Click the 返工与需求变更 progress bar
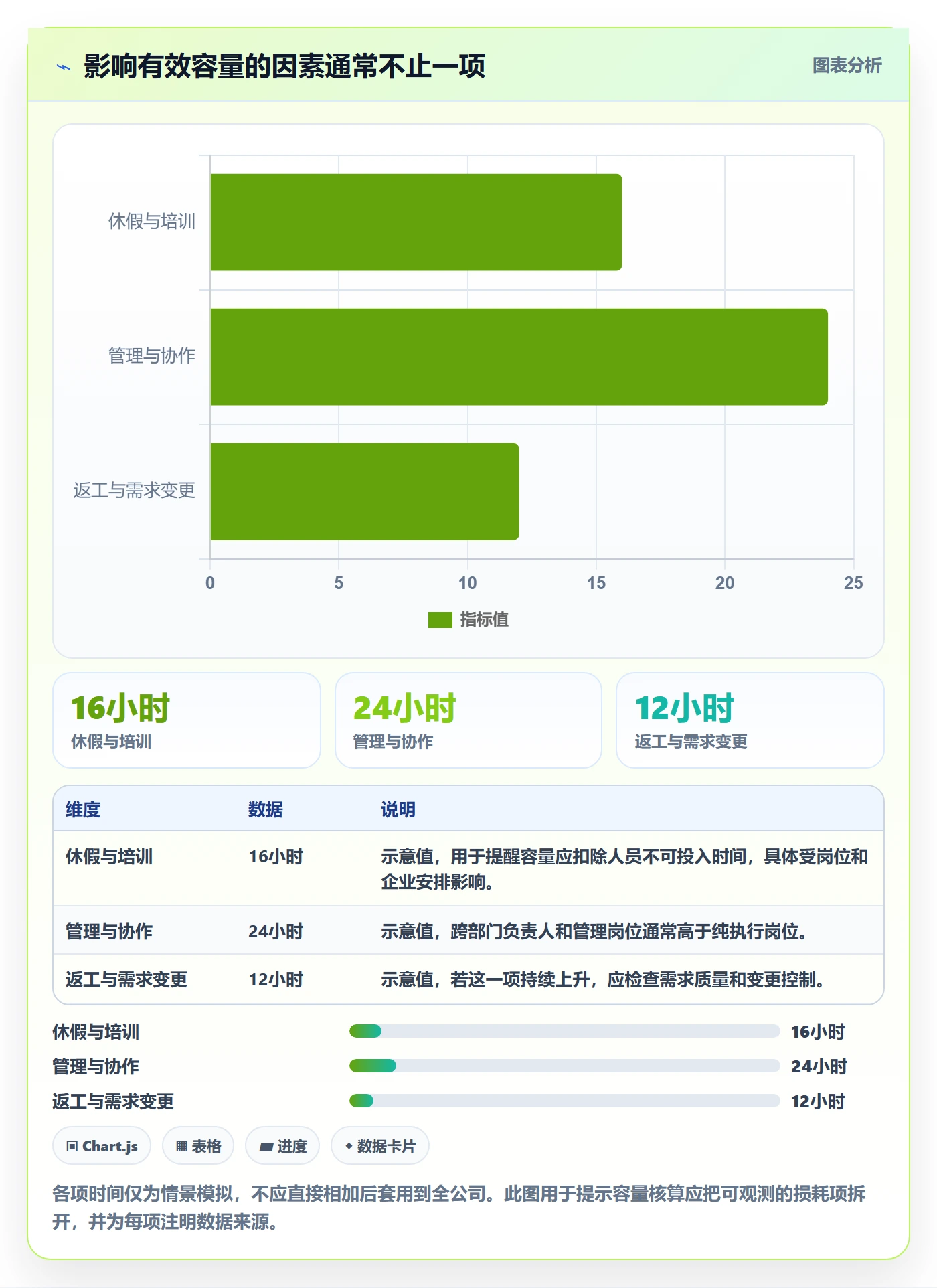The height and width of the screenshot is (1288, 937). pyautogui.click(x=565, y=1101)
